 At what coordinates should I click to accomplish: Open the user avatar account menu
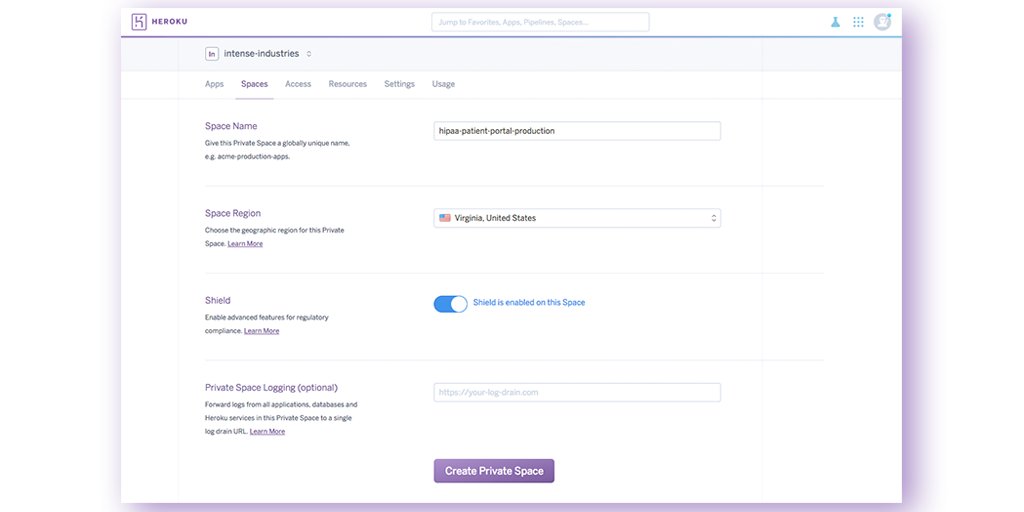pyautogui.click(x=882, y=22)
